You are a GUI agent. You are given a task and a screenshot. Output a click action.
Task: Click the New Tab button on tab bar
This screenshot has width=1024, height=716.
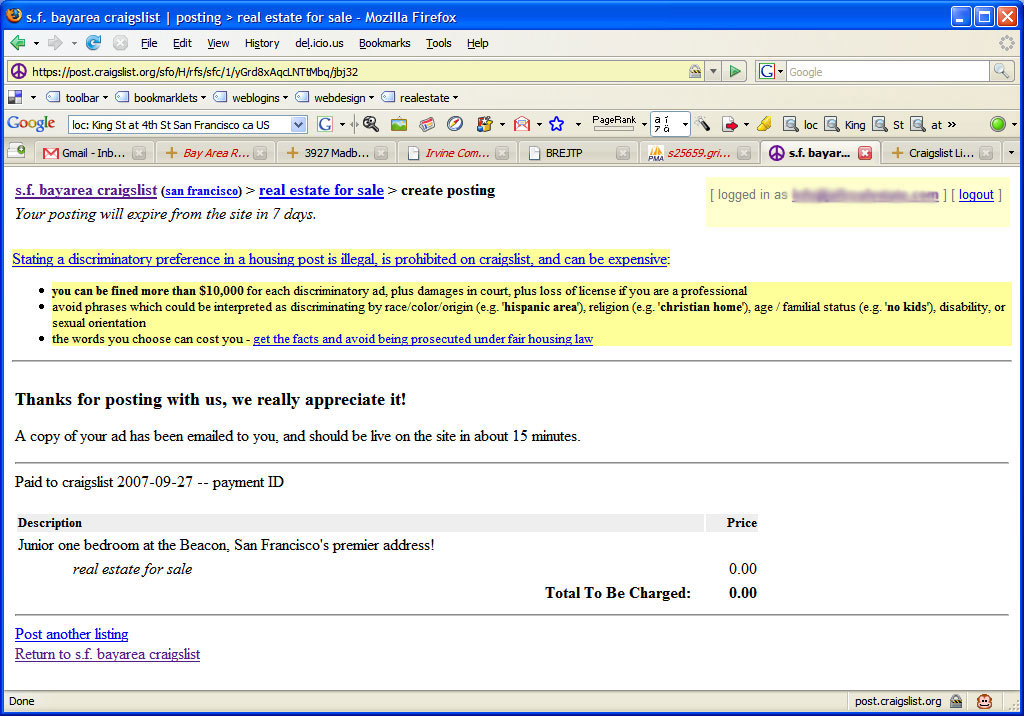(x=17, y=152)
